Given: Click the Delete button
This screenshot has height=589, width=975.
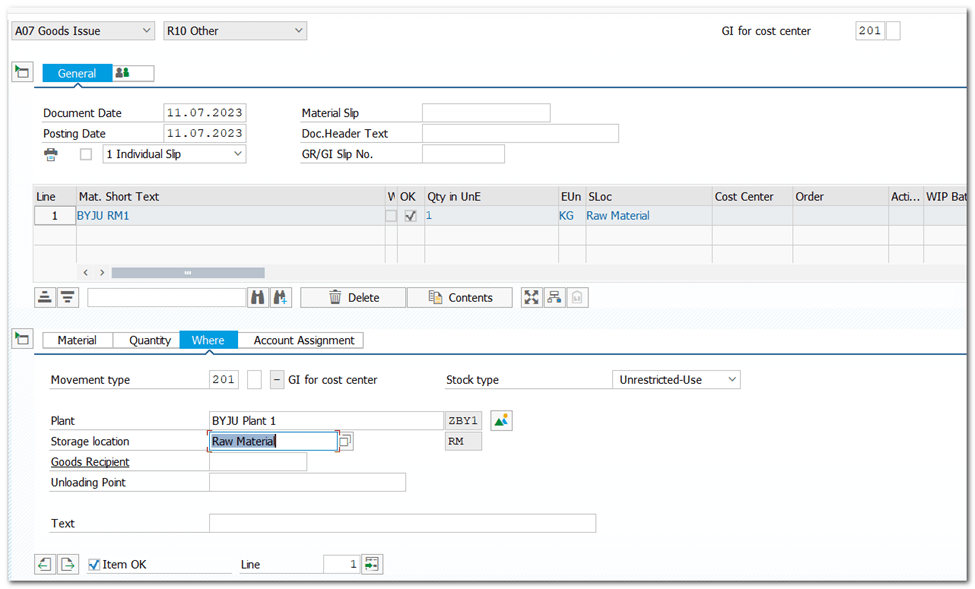Looking at the screenshot, I should coord(353,297).
